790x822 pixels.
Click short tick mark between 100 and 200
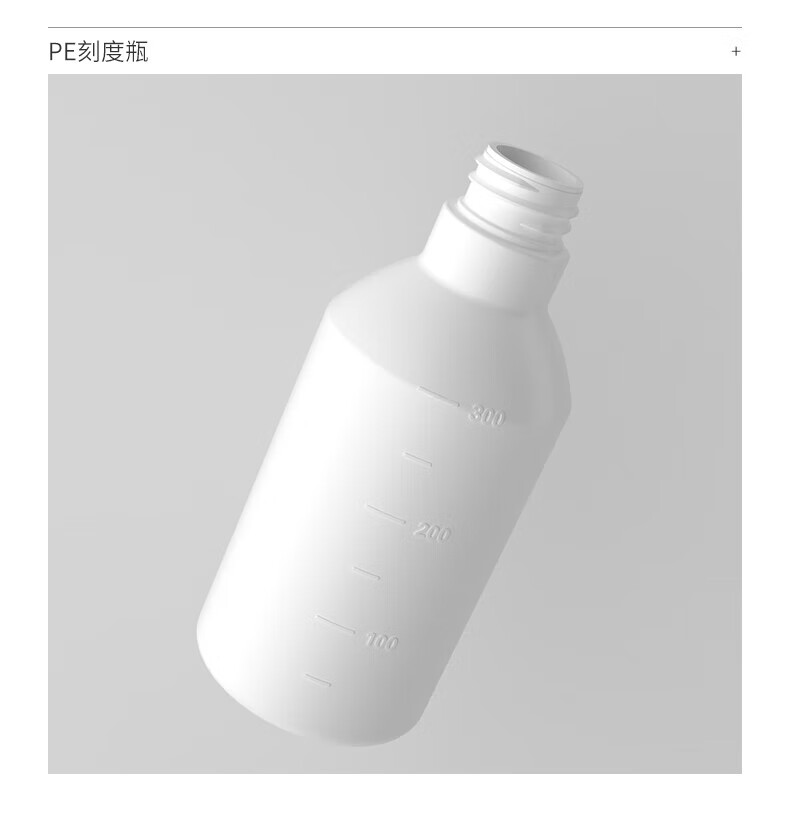coord(367,573)
